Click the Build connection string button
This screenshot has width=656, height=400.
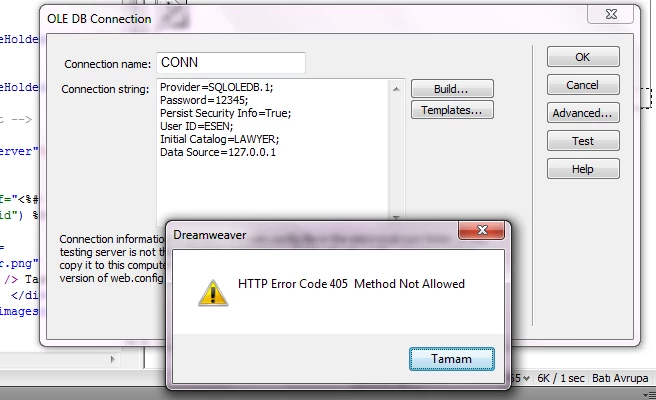coord(452,89)
